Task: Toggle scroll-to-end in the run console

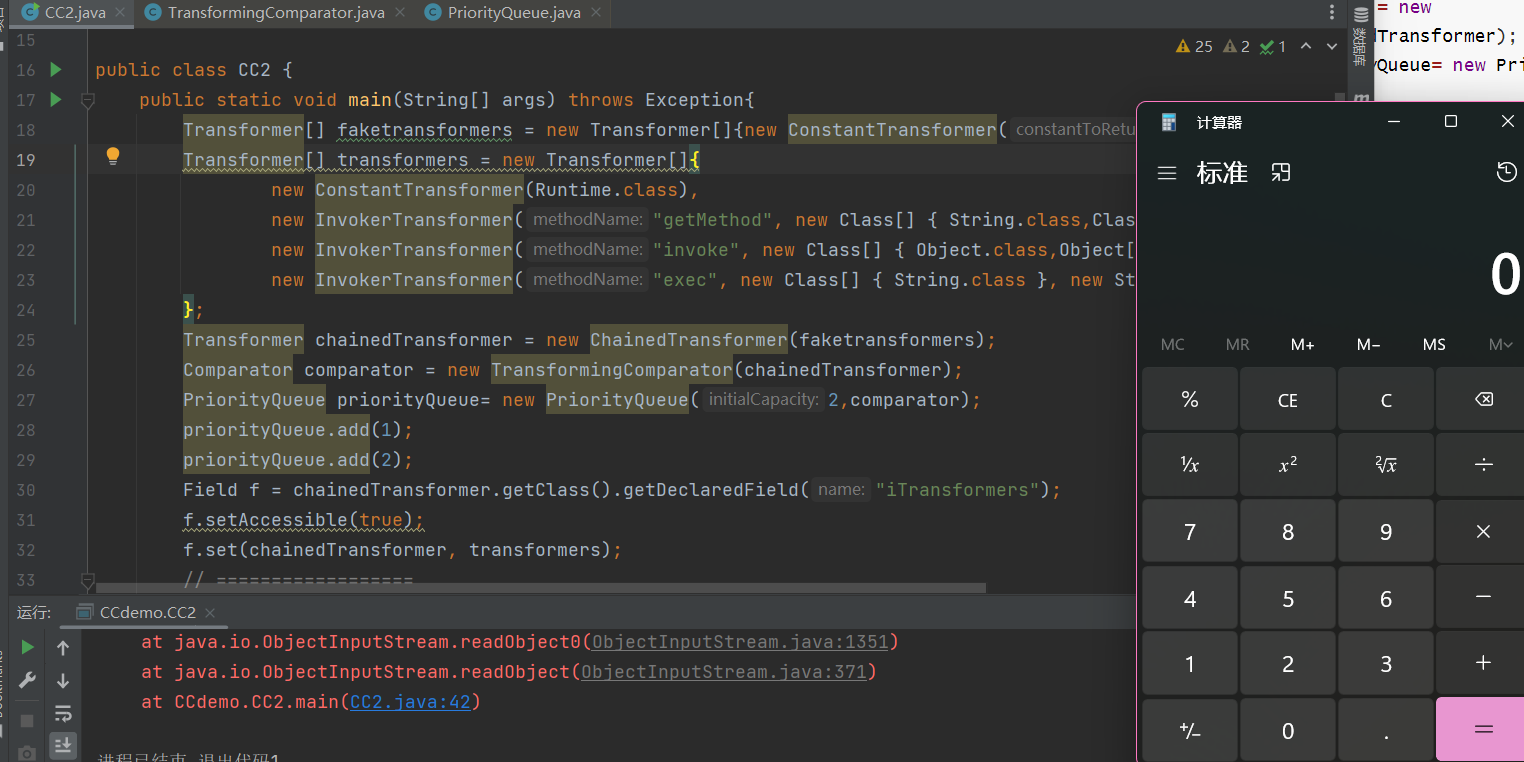Action: point(63,744)
